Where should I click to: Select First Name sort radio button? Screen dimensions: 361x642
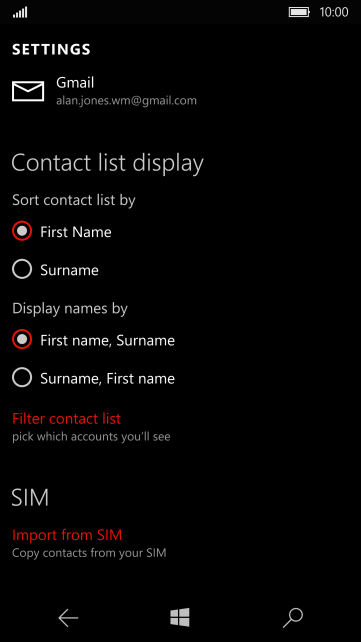tap(22, 232)
